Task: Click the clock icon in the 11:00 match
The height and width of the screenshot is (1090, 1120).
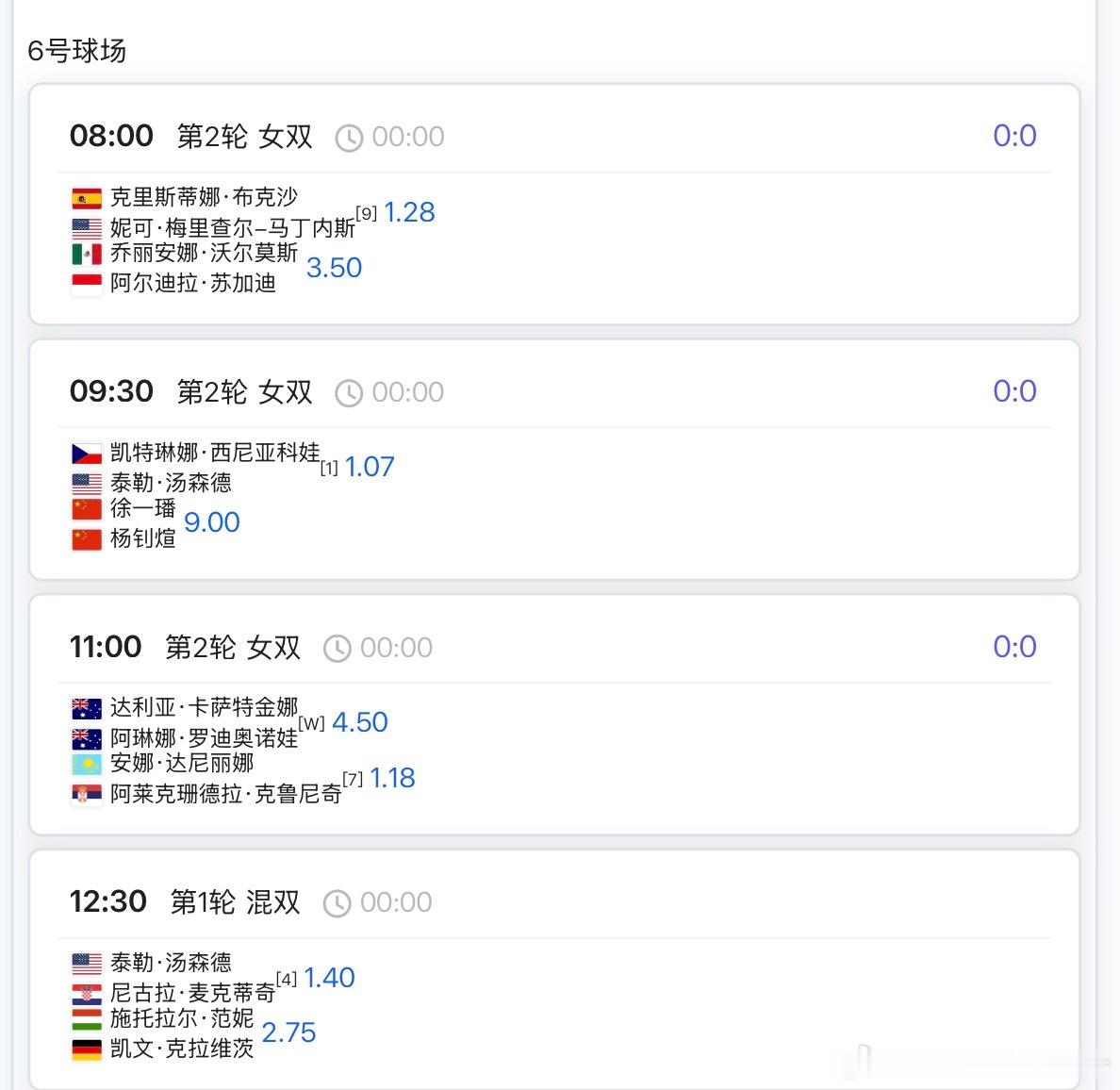Action: pos(337,649)
